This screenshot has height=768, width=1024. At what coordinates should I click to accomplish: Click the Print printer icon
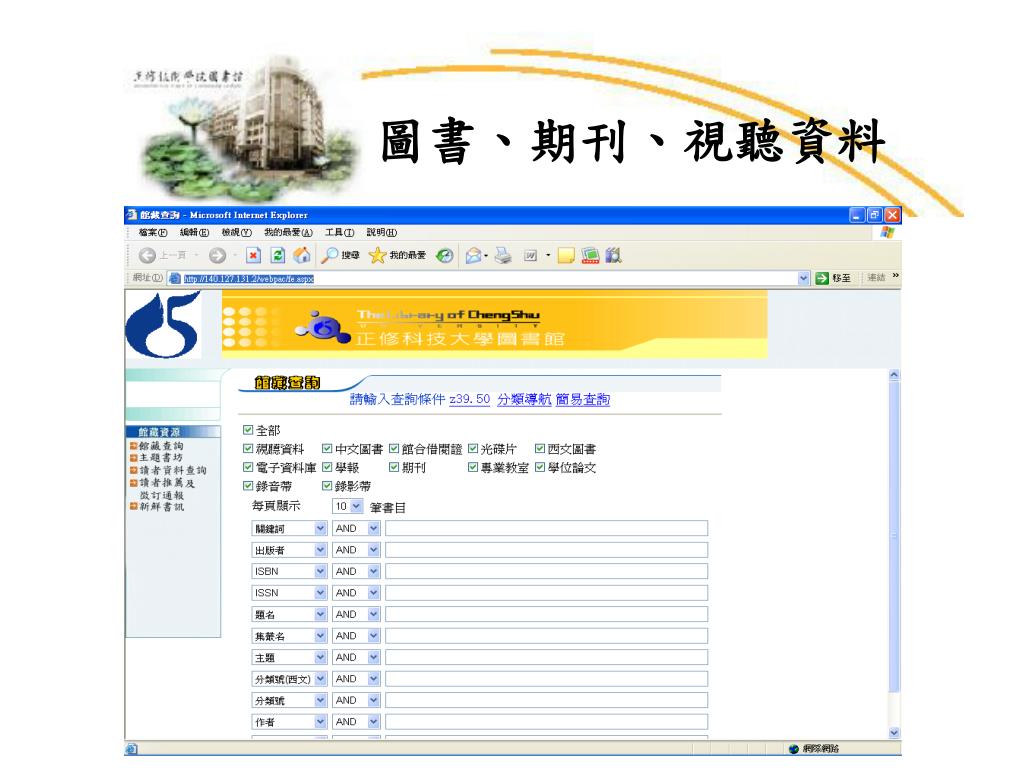[503, 255]
